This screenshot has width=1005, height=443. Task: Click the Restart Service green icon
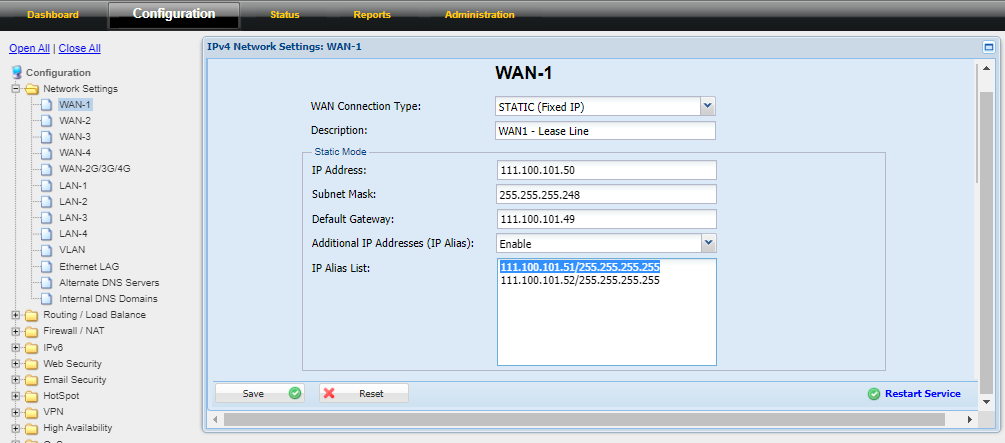click(874, 394)
